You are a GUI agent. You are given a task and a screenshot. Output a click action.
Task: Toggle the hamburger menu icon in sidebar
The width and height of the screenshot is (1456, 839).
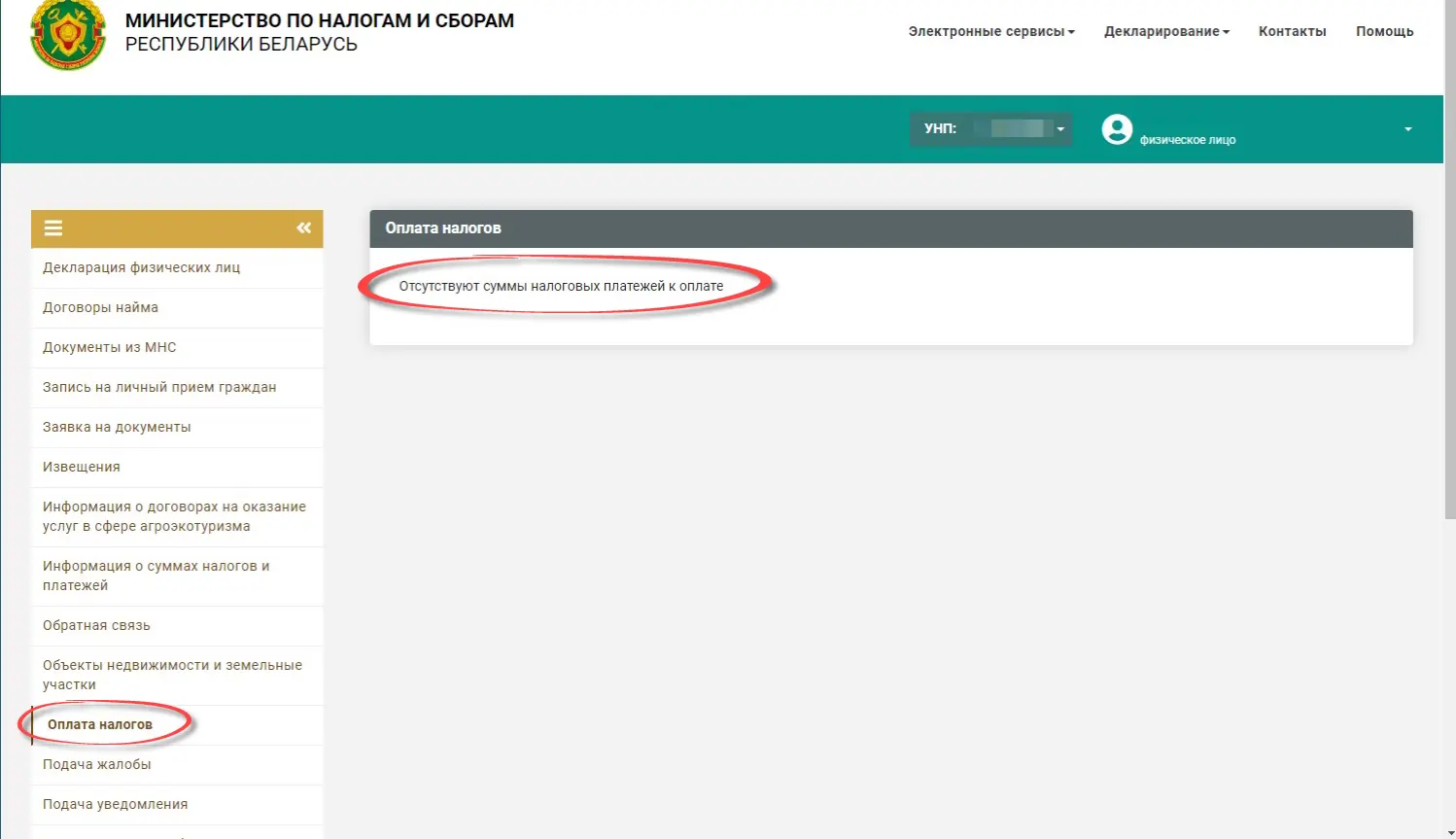pyautogui.click(x=53, y=228)
